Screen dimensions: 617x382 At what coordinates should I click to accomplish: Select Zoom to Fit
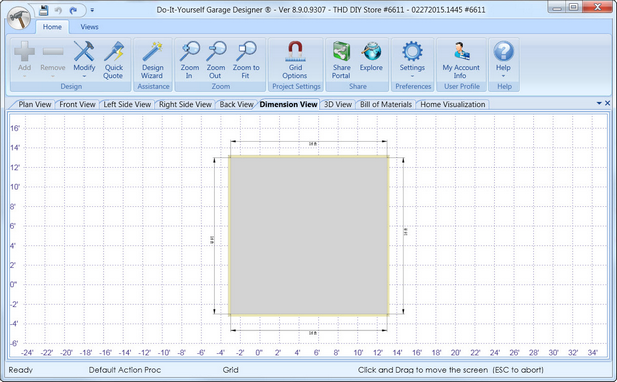tap(246, 60)
